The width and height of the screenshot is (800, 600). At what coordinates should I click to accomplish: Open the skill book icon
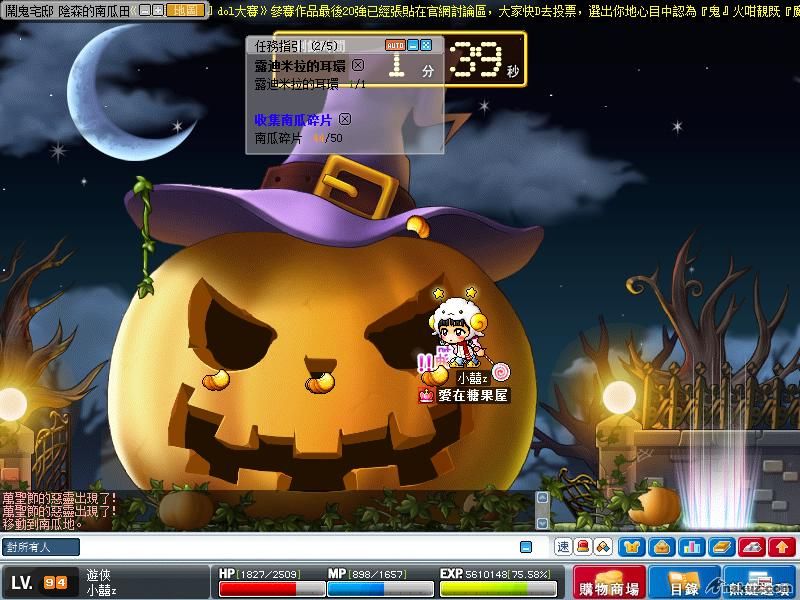tap(722, 547)
